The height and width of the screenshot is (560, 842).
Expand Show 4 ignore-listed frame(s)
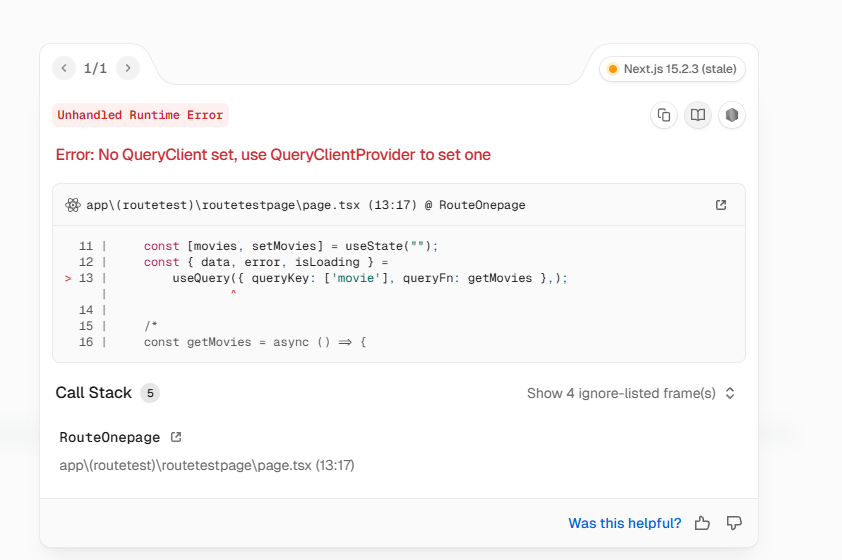[631, 393]
